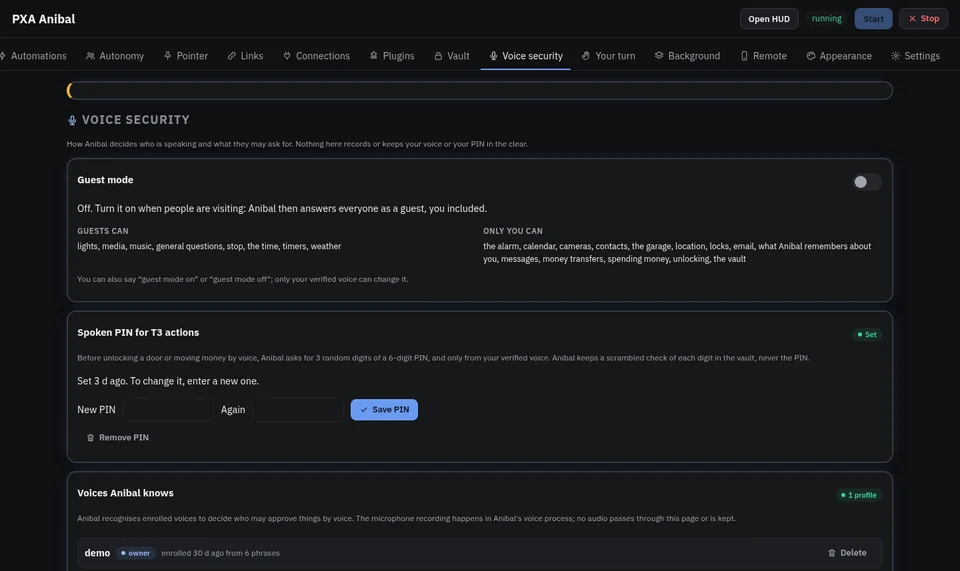Switch to the Plugins tab

tap(392, 56)
